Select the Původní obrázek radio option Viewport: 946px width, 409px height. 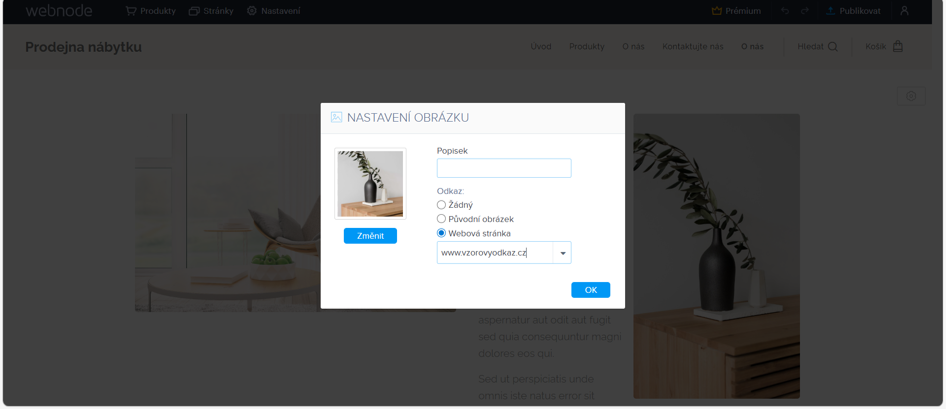(441, 219)
